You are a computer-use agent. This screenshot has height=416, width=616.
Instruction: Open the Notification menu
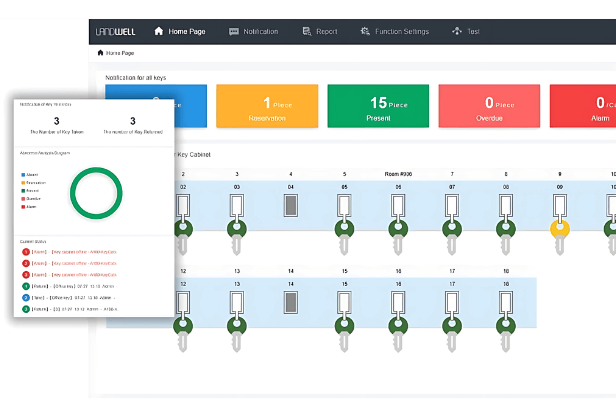(x=253, y=31)
